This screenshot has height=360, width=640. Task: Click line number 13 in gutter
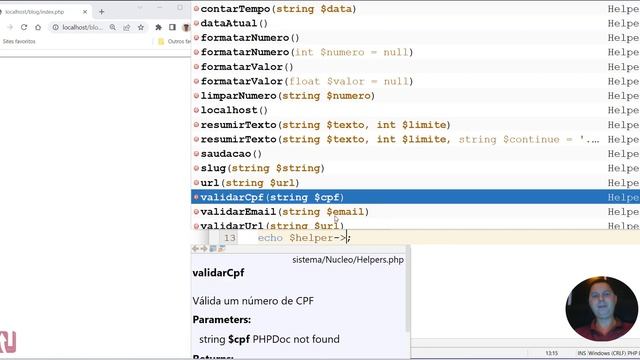click(x=230, y=238)
